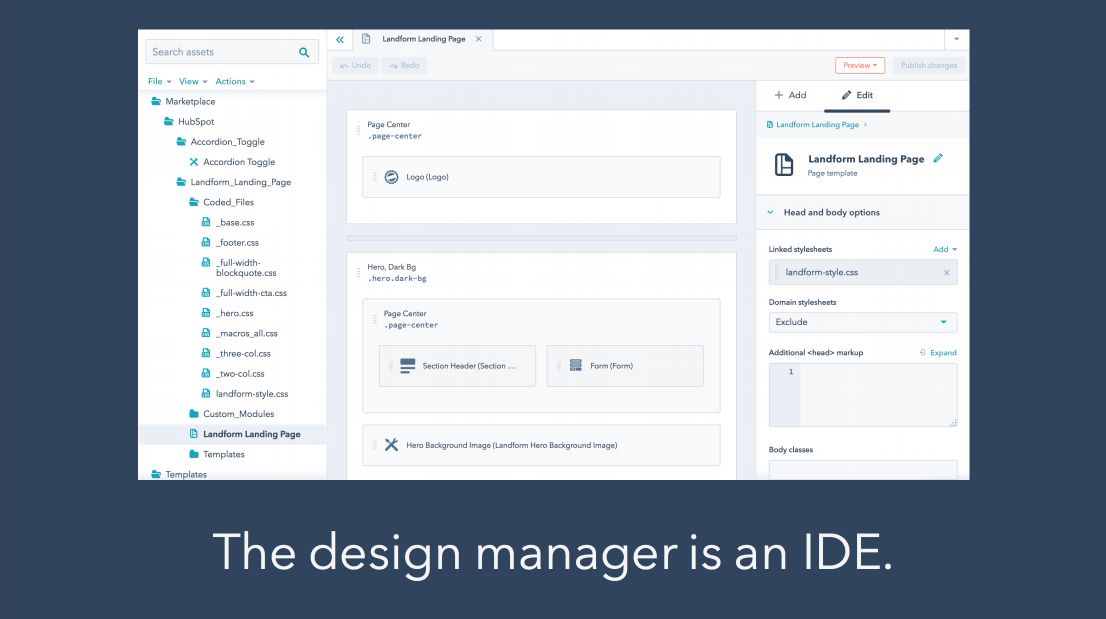Open Domain stylesheets Exclude dropdown

[862, 322]
